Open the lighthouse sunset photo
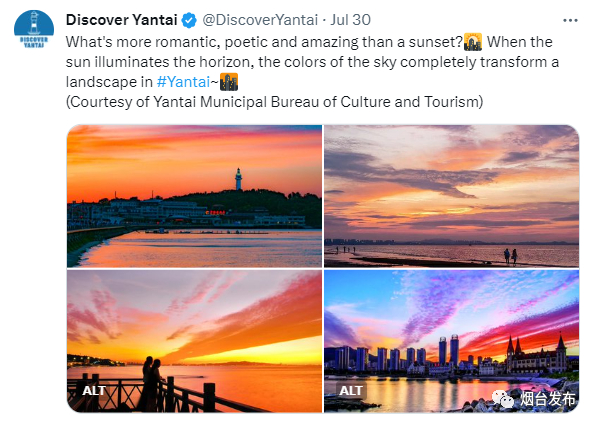This screenshot has height=425, width=595. pyautogui.click(x=194, y=196)
